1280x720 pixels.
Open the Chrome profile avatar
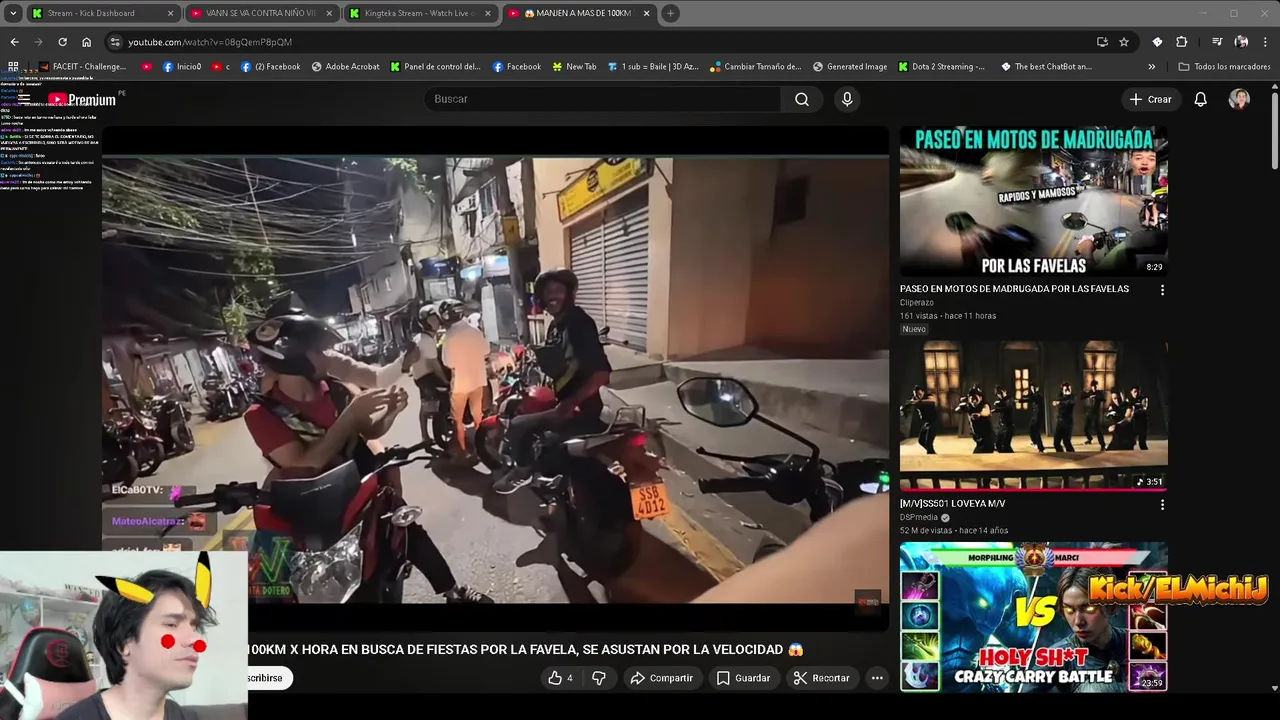pyautogui.click(x=1241, y=42)
